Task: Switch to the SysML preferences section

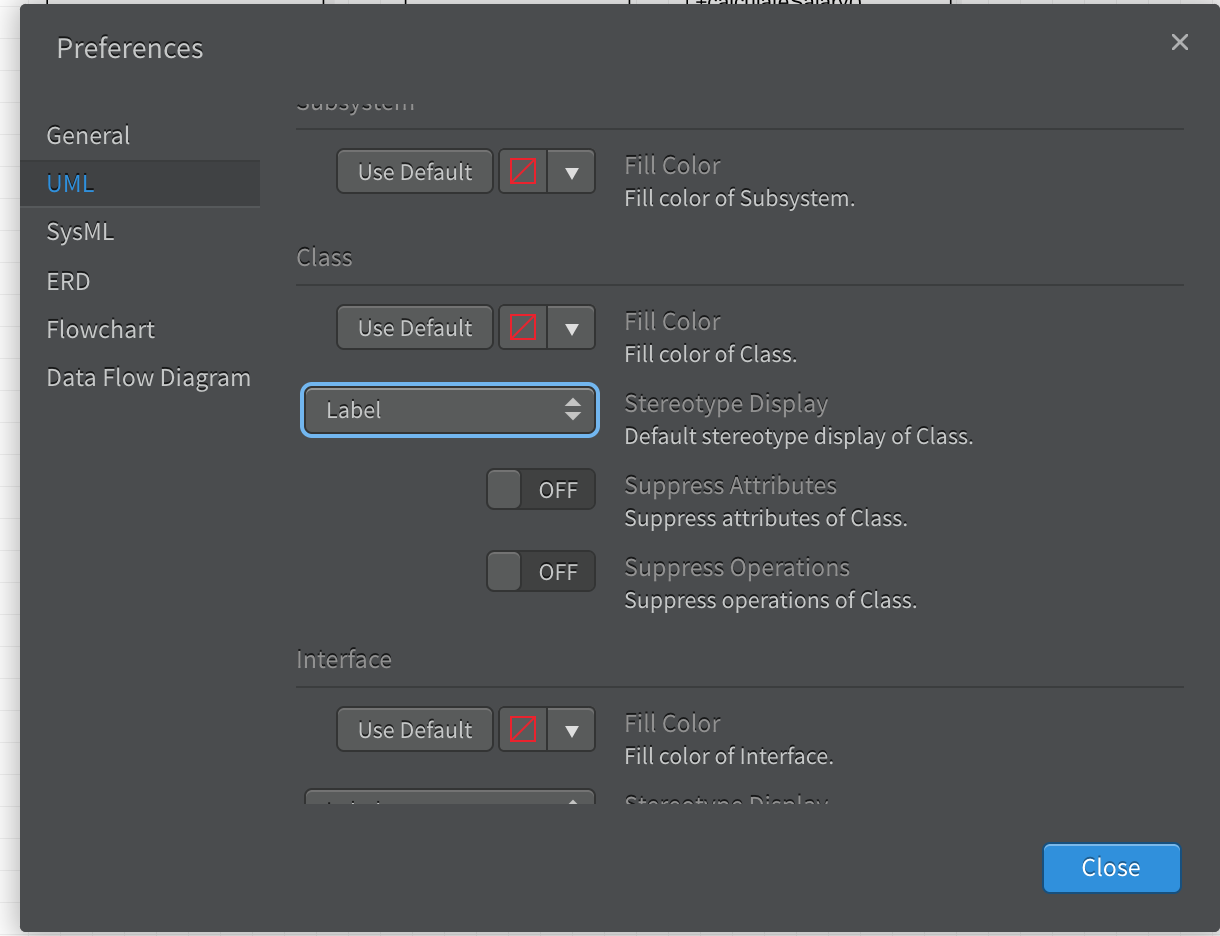Action: [x=80, y=232]
